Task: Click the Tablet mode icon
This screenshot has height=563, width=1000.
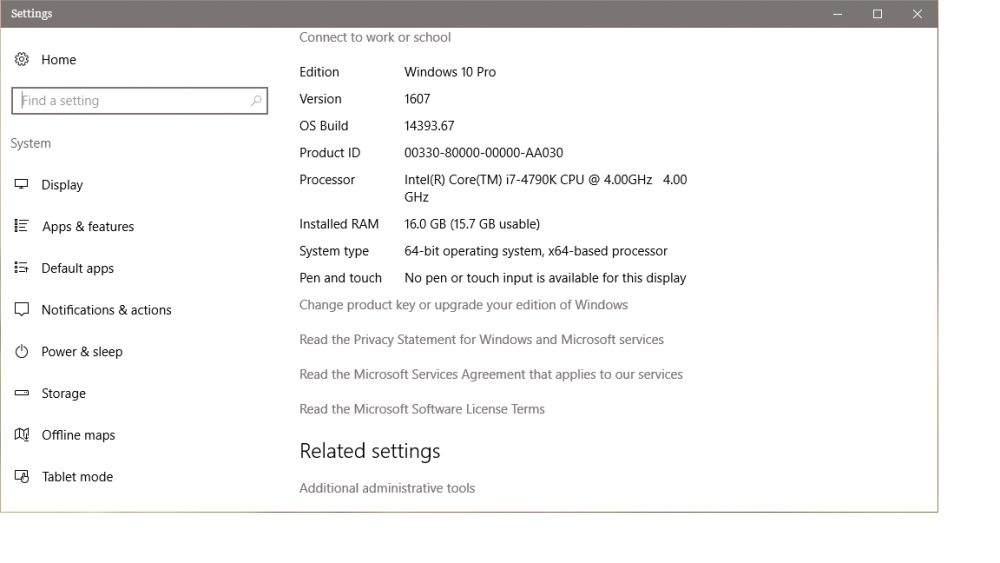Action: coord(21,477)
